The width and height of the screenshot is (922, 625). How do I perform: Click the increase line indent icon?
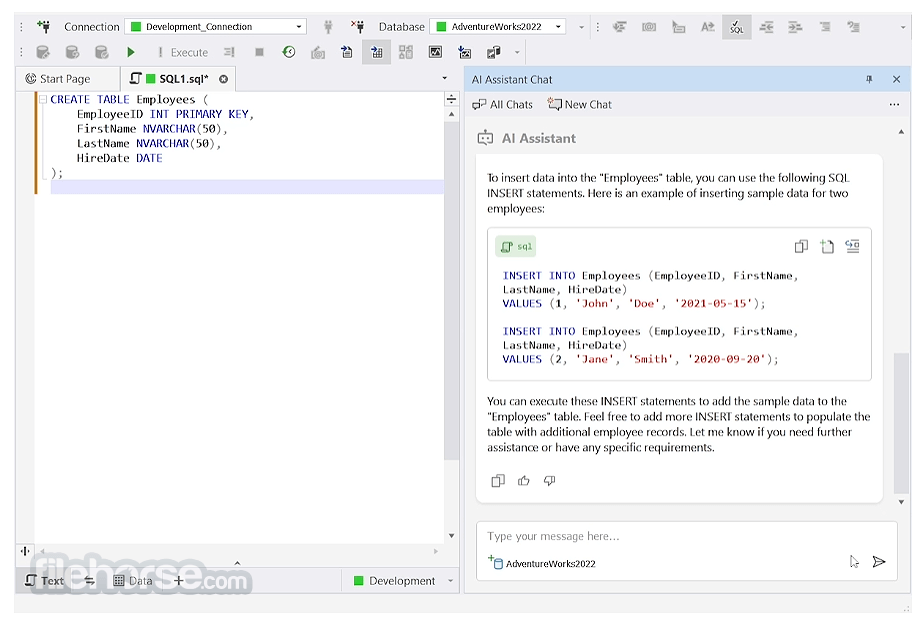(x=795, y=26)
